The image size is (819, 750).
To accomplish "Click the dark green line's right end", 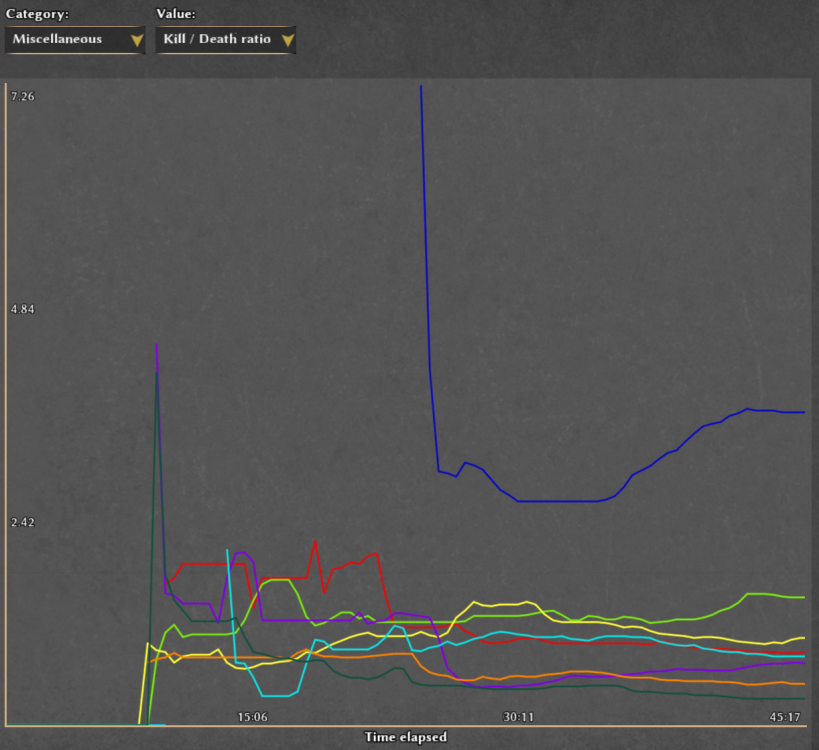I will 804,698.
